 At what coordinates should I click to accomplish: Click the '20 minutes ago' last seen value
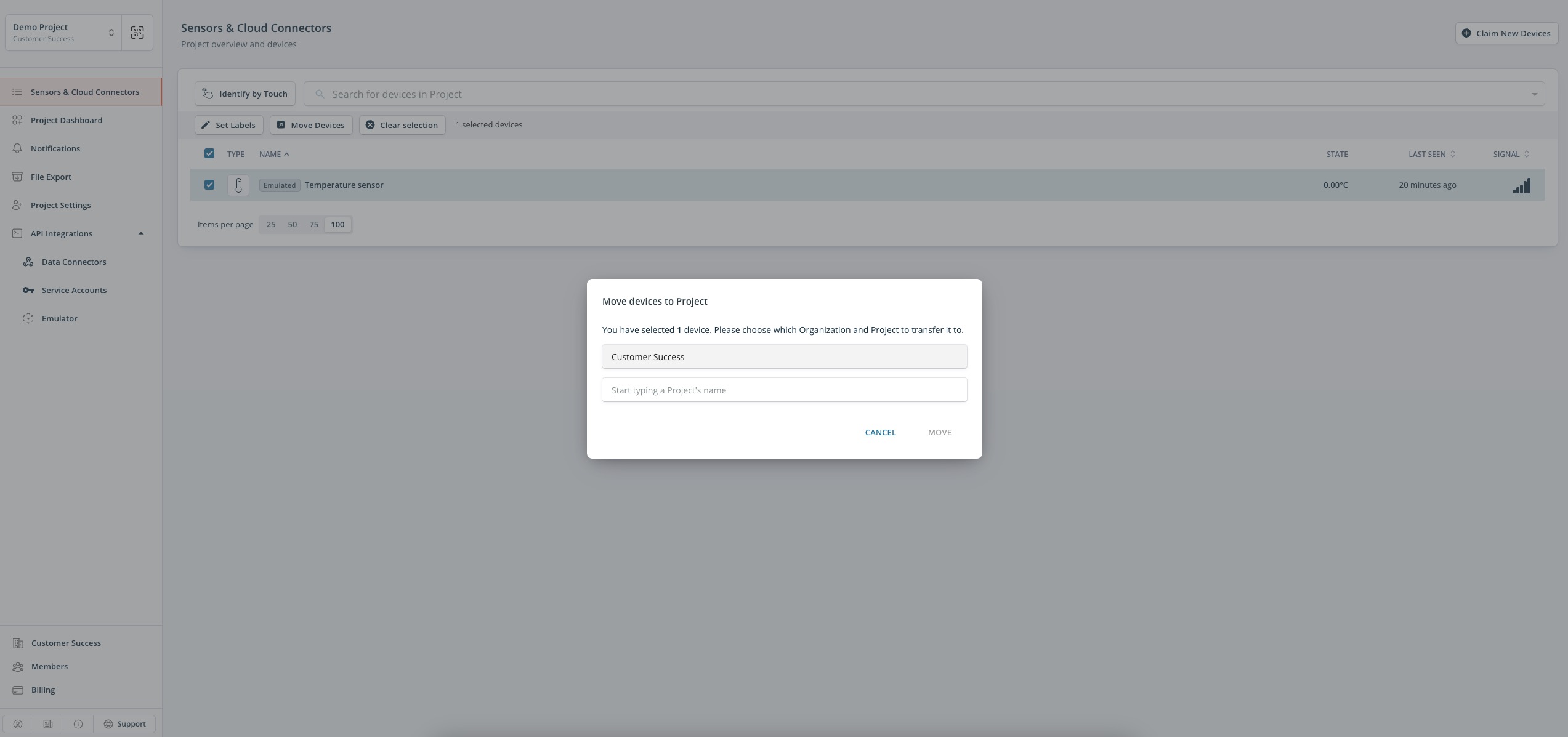(x=1427, y=185)
